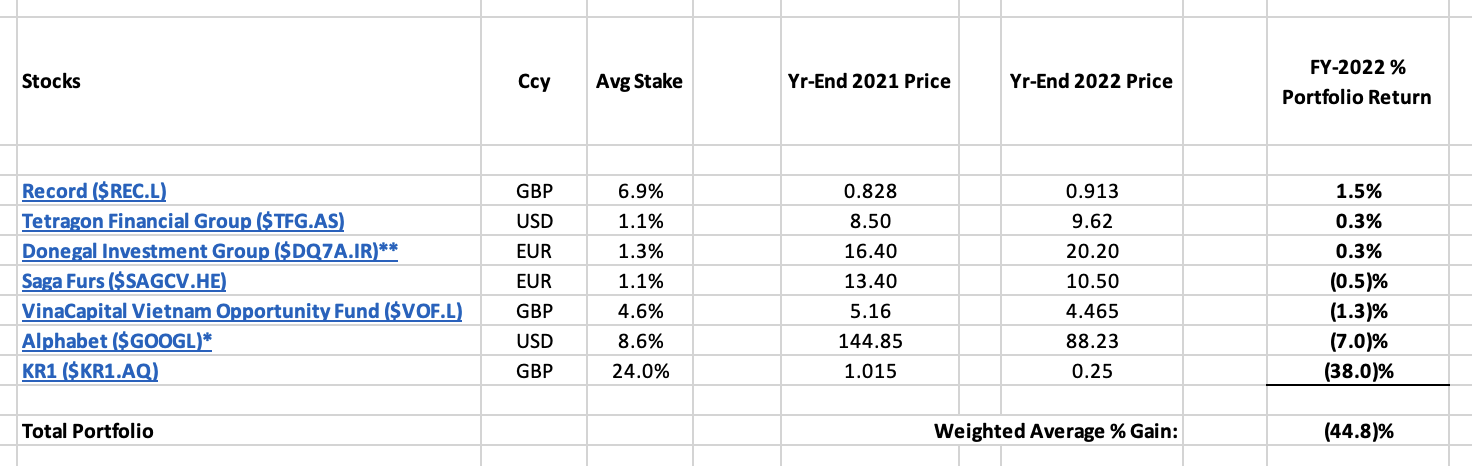
Task: Select the Ccy column header cell
Action: [x=534, y=82]
